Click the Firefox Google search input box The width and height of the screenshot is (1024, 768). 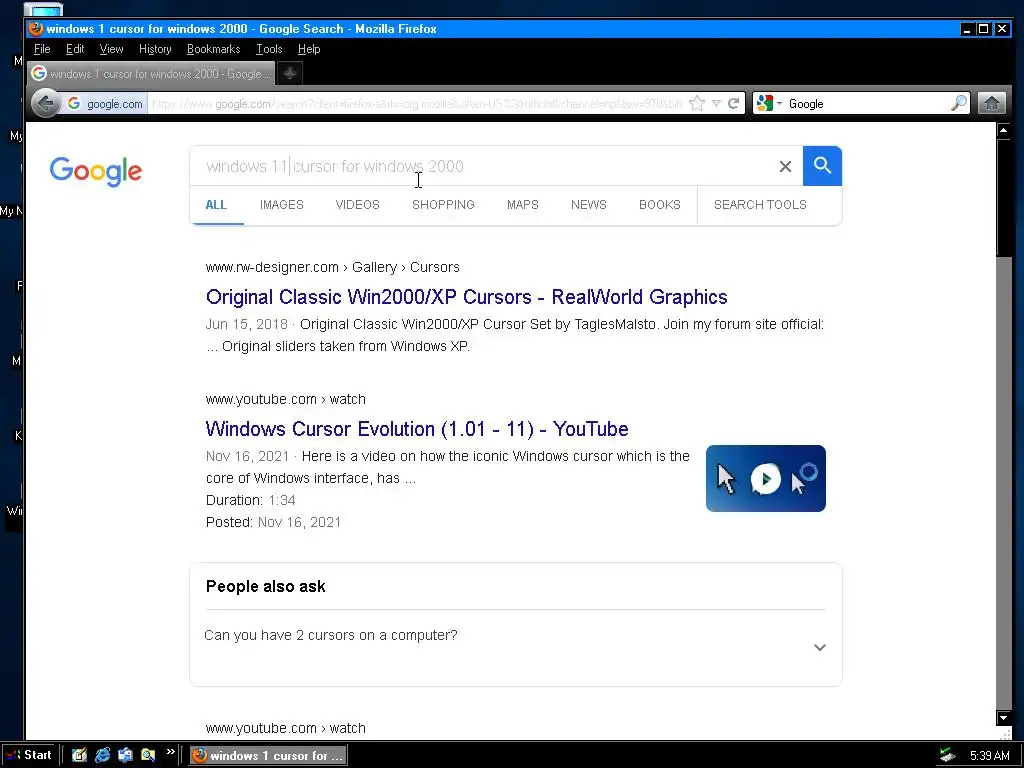pyautogui.click(x=867, y=103)
